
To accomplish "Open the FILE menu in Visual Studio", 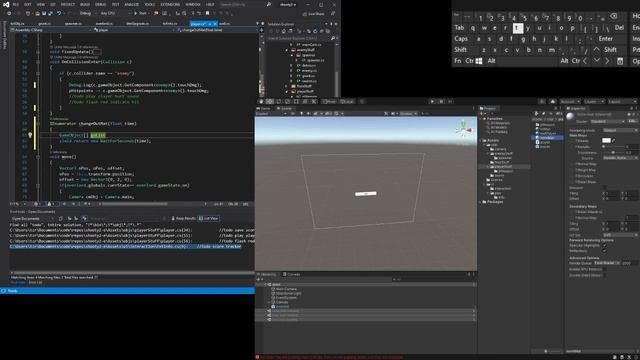I will point(16,4).
